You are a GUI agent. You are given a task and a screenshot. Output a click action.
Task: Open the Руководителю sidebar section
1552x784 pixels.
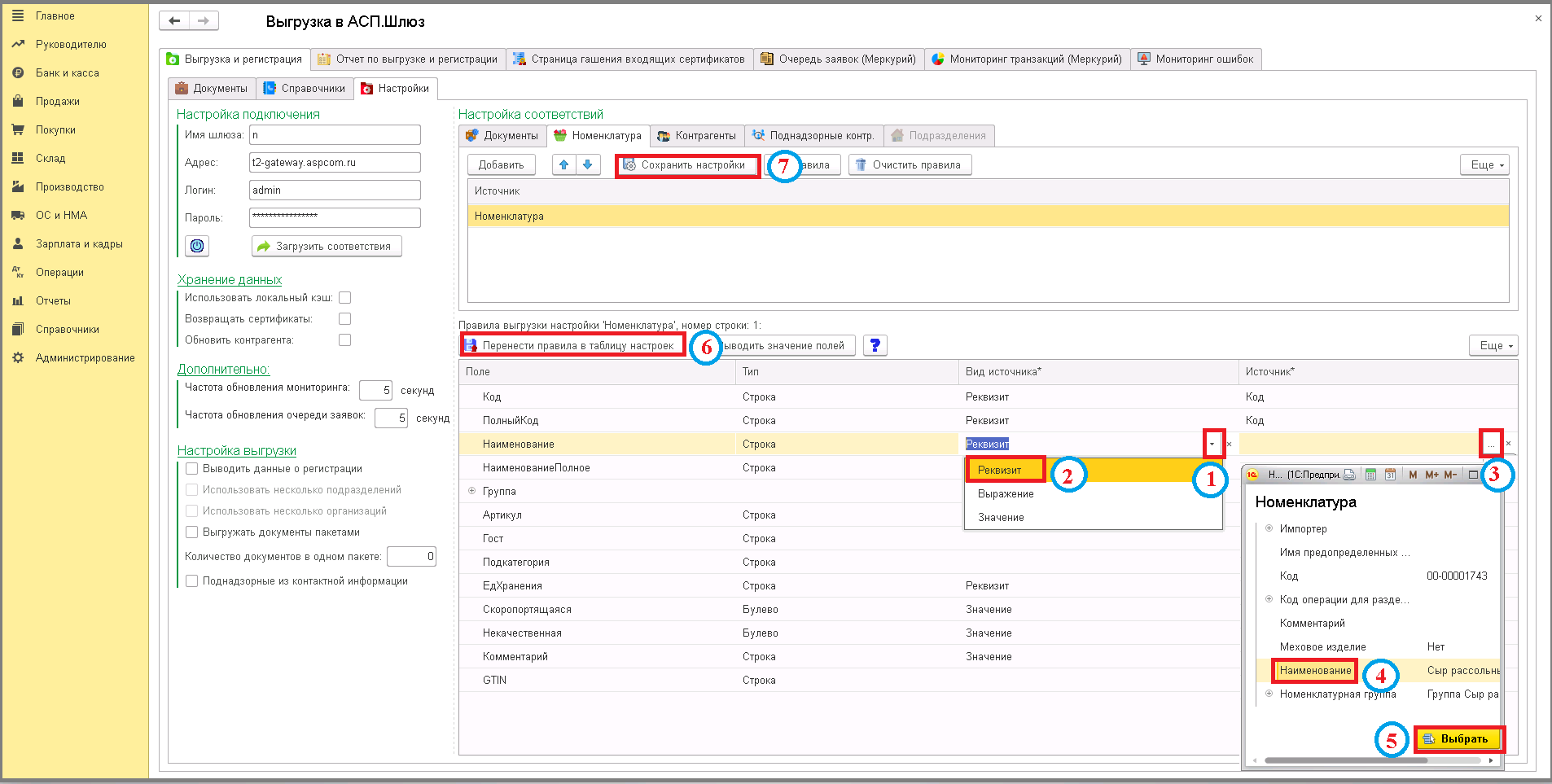click(x=71, y=44)
